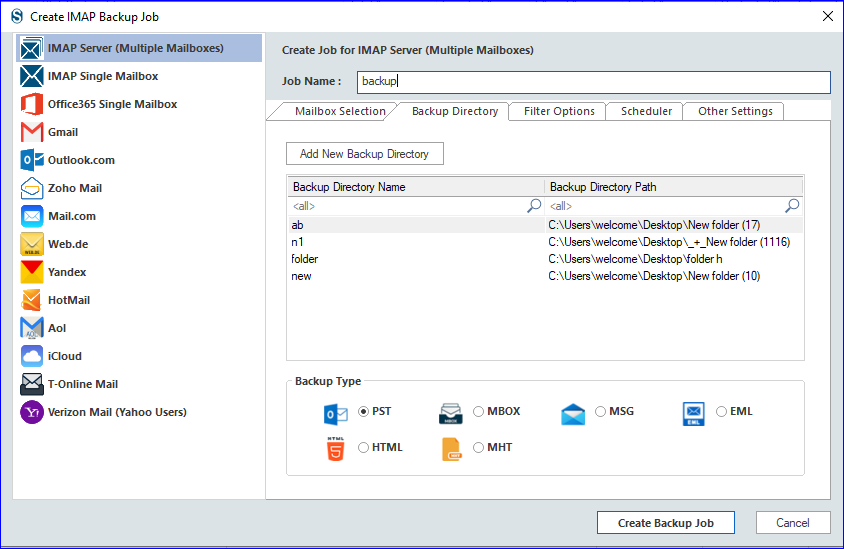Sort by Backup Directory Name header
Screen dimensions: 844x549
416,187
